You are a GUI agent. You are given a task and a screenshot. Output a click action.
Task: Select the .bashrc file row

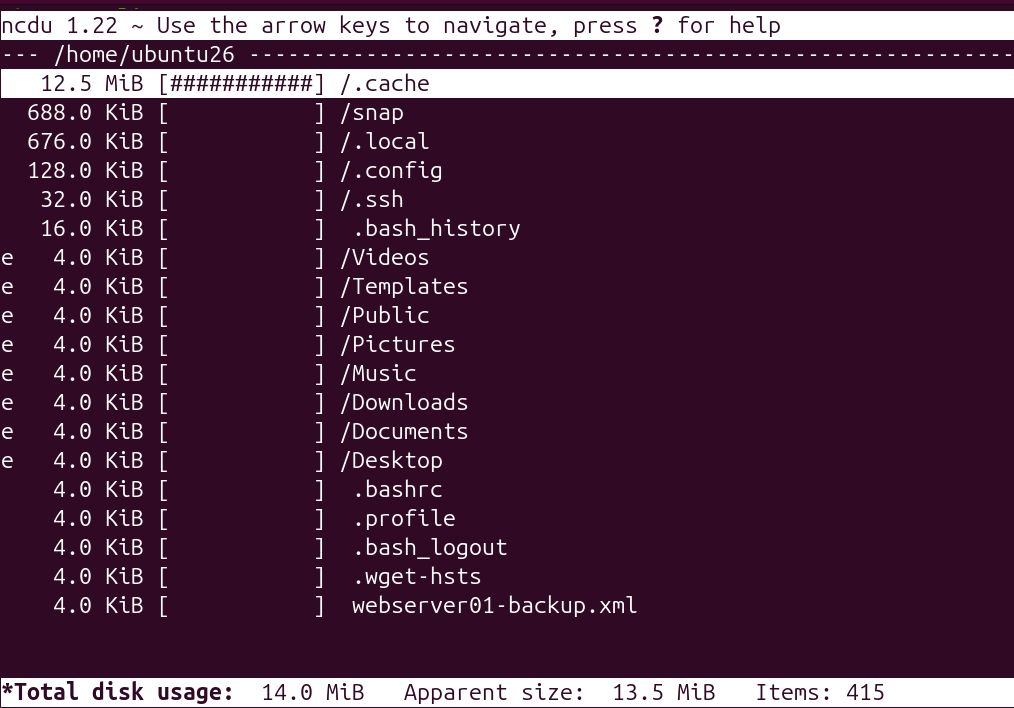tap(507, 489)
